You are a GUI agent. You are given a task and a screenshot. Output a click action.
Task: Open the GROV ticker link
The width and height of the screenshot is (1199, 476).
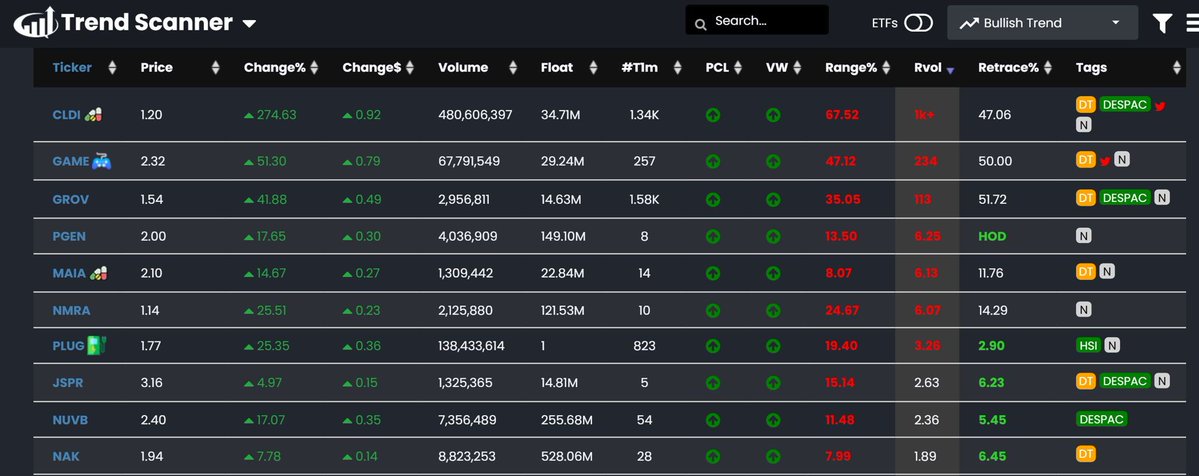point(70,199)
